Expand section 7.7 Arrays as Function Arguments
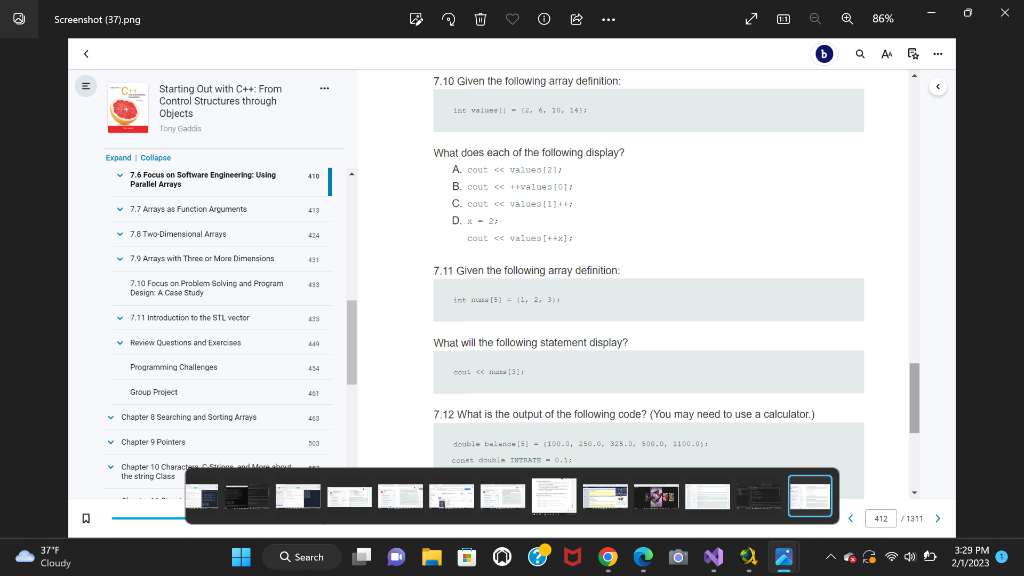This screenshot has height=576, width=1024. point(120,210)
